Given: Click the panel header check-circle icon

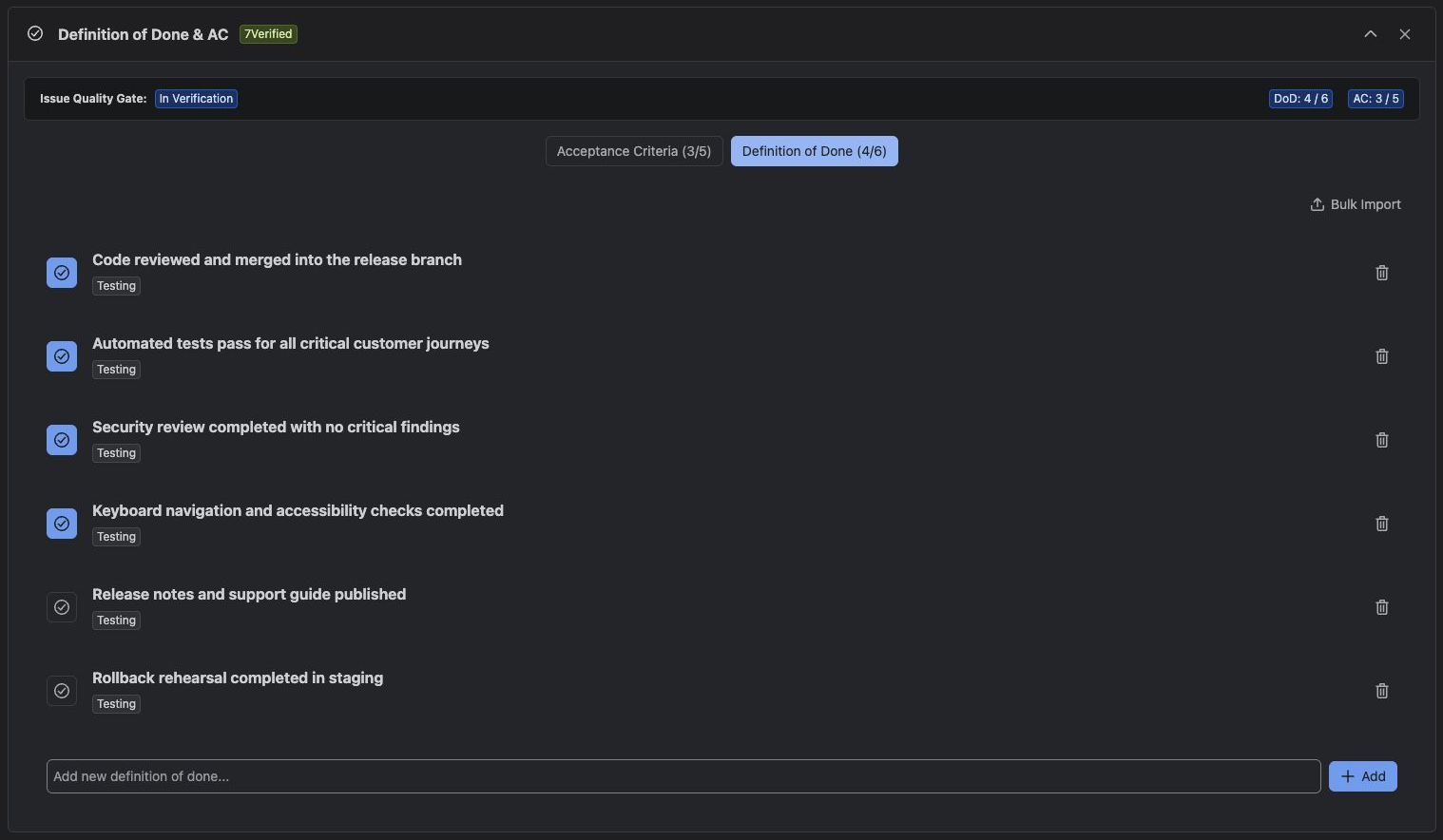Looking at the screenshot, I should [35, 33].
